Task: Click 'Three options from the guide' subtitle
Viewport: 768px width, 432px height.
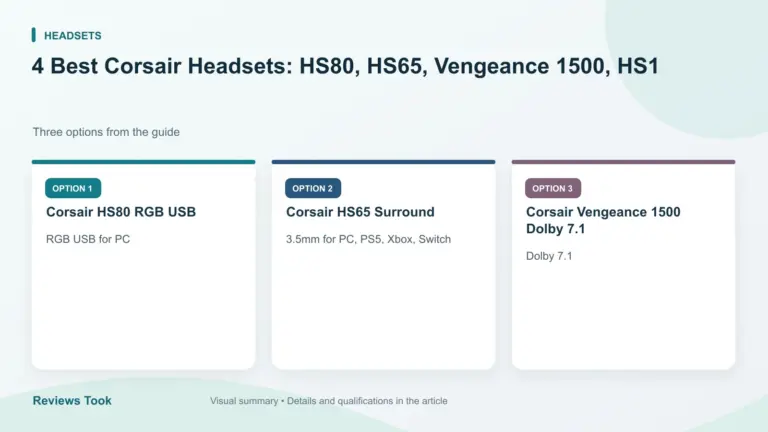Action: (x=106, y=132)
